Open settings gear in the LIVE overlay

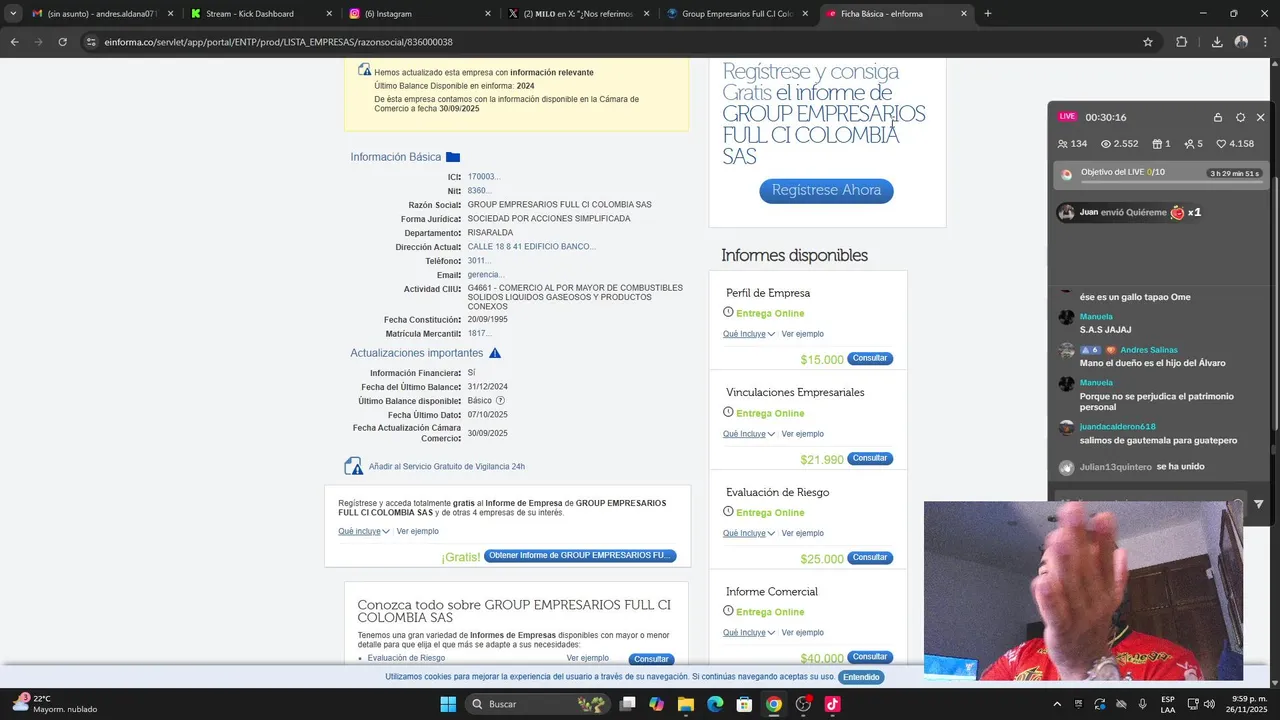pyautogui.click(x=1240, y=117)
